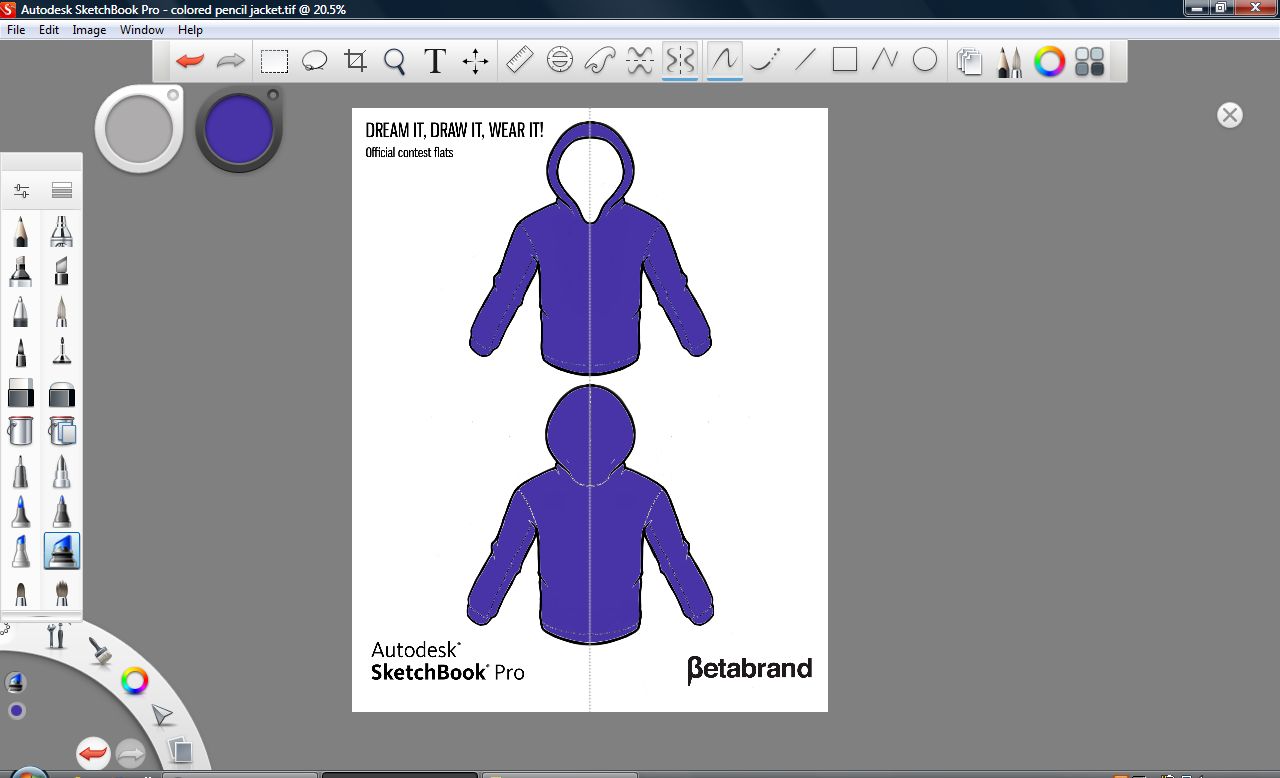Open the Colors wheel in the lagoon
Viewport: 1280px width, 778px height.
click(135, 682)
